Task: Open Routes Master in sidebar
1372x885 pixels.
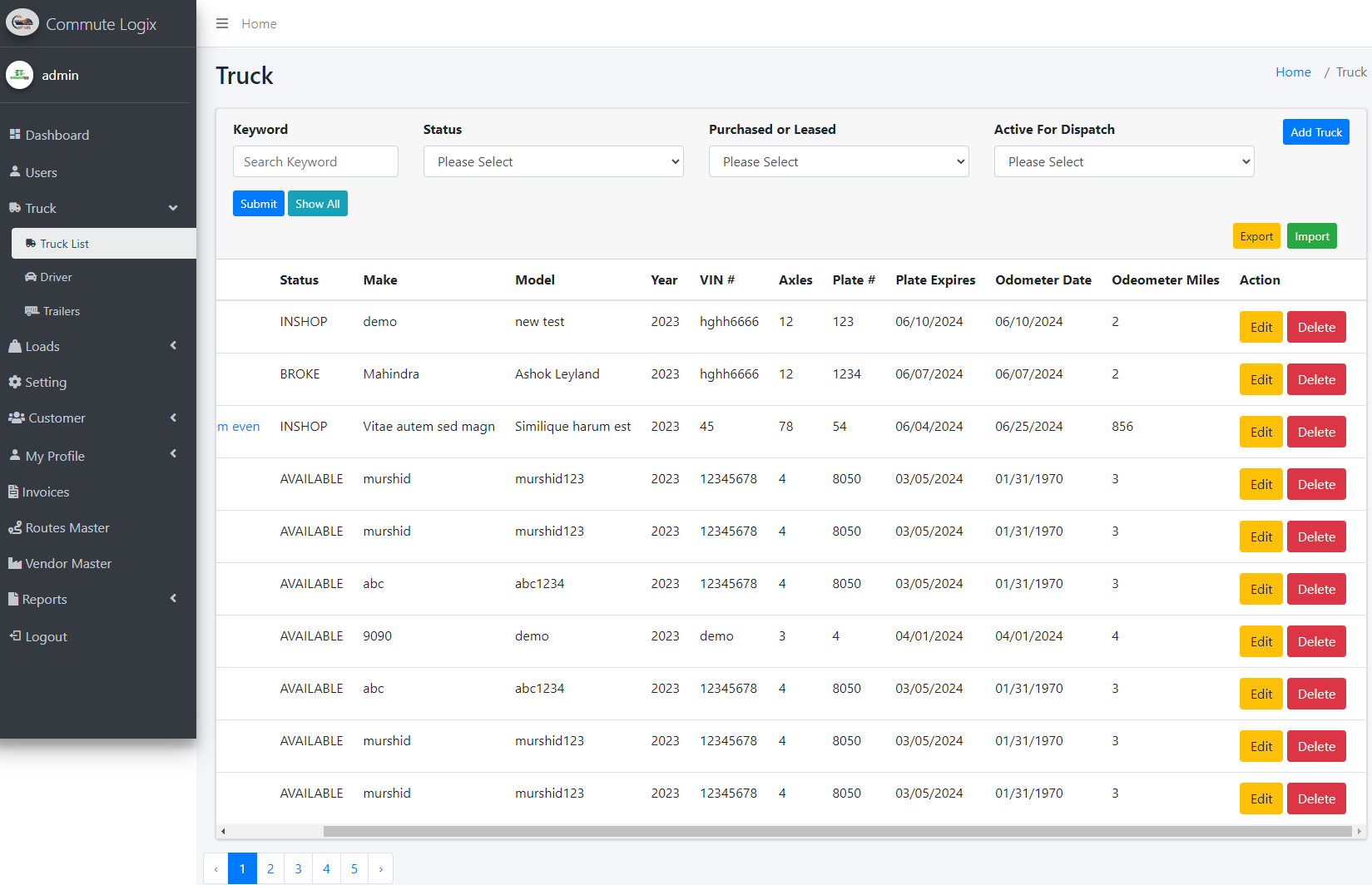Action: [x=67, y=527]
